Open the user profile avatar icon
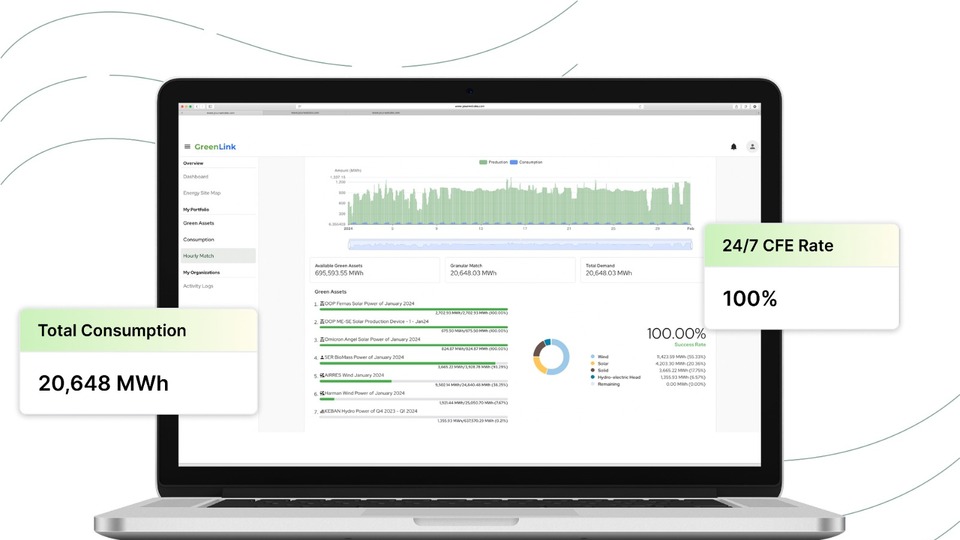This screenshot has width=960, height=540. pos(752,146)
